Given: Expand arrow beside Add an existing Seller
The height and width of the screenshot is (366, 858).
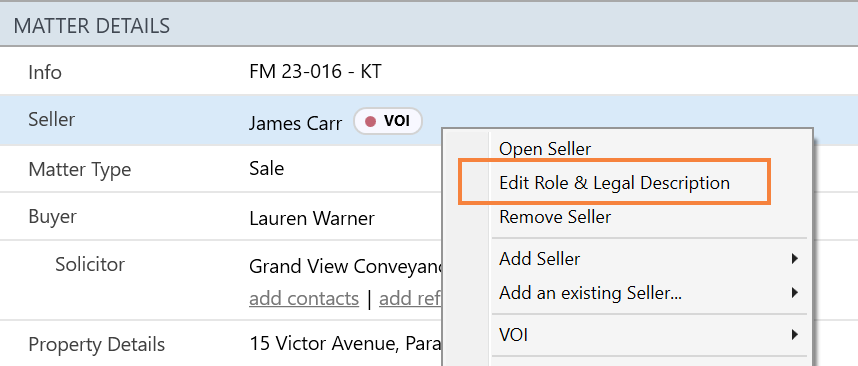Looking at the screenshot, I should pyautogui.click(x=795, y=293).
